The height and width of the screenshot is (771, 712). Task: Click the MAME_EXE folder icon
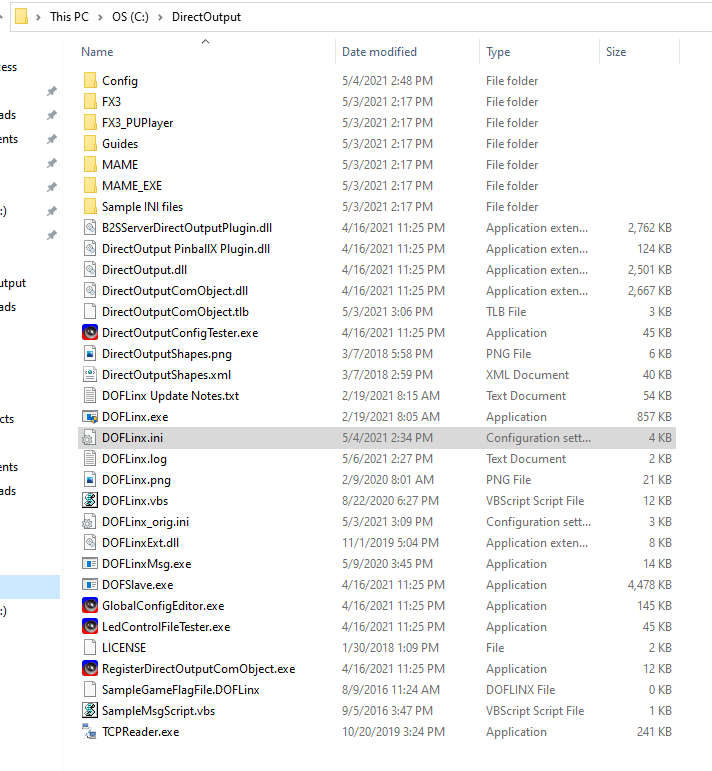(90, 186)
